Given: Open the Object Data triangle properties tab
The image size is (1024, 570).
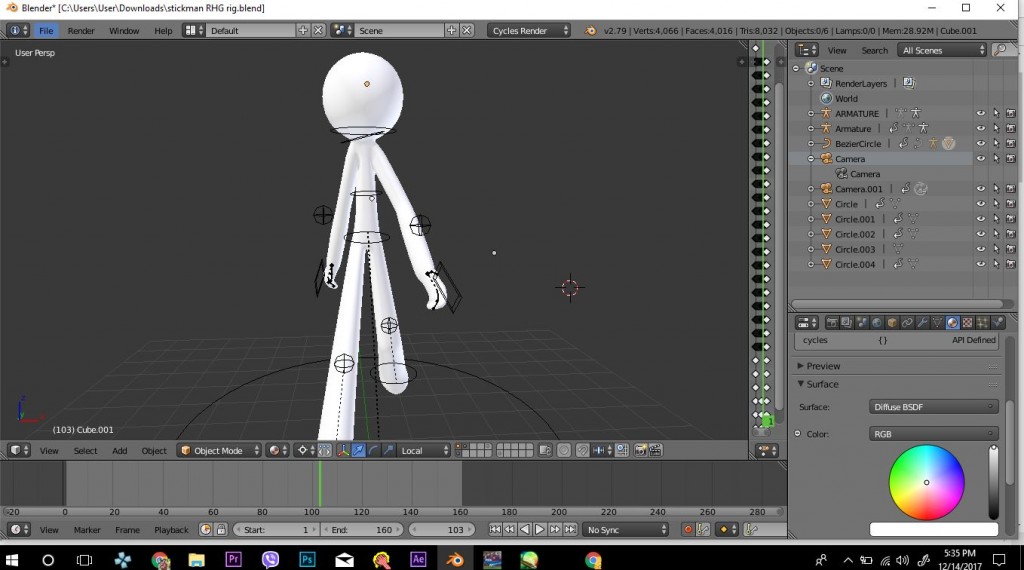Looking at the screenshot, I should click(937, 323).
